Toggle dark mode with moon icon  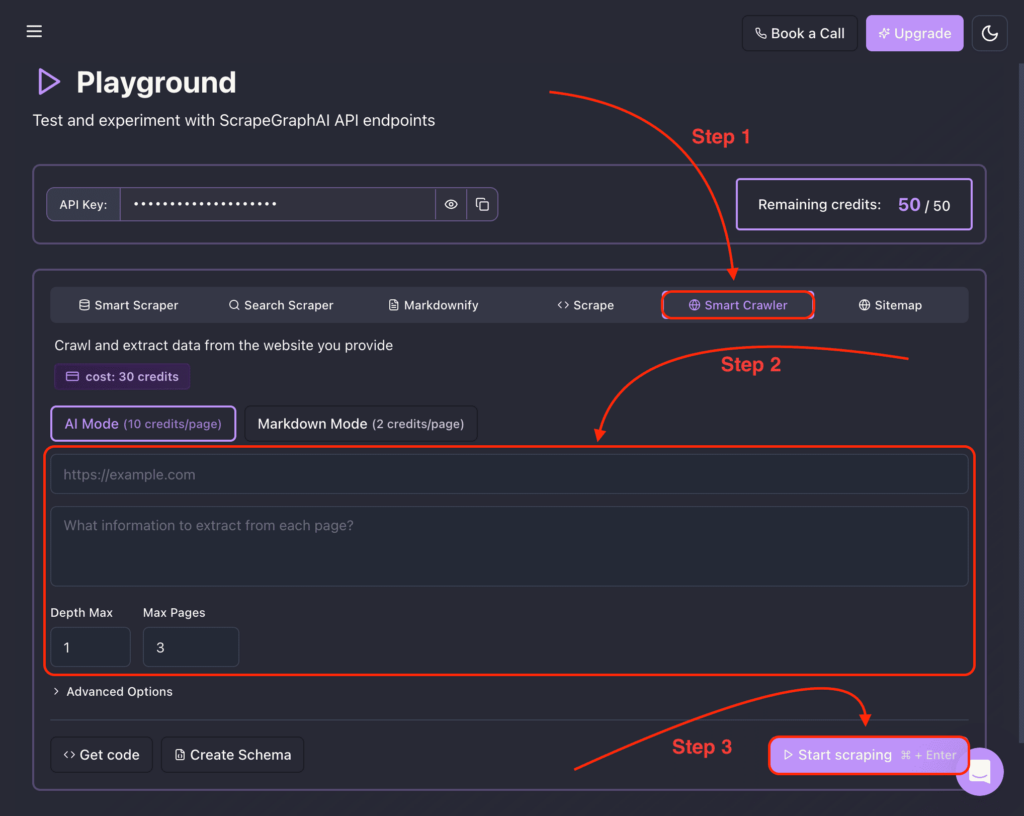coord(989,33)
